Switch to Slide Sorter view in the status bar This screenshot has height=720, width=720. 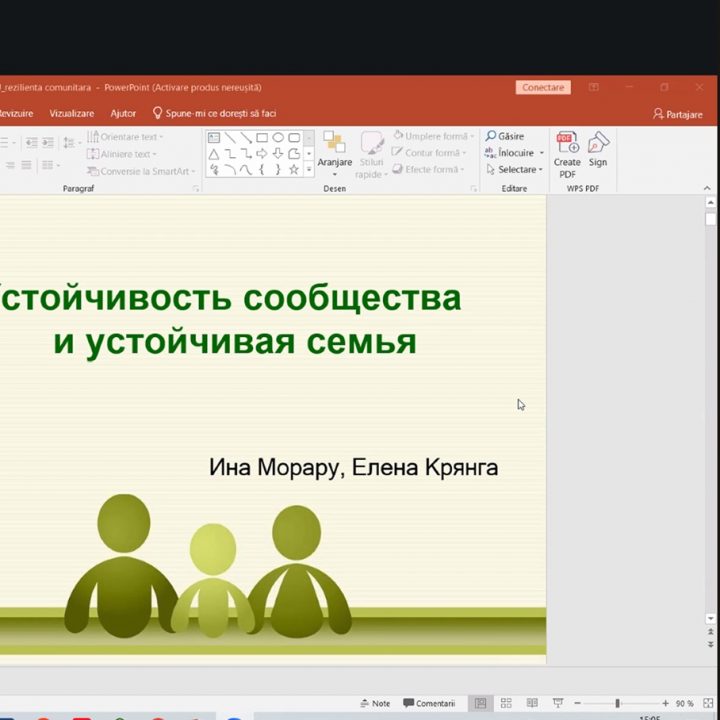point(506,703)
